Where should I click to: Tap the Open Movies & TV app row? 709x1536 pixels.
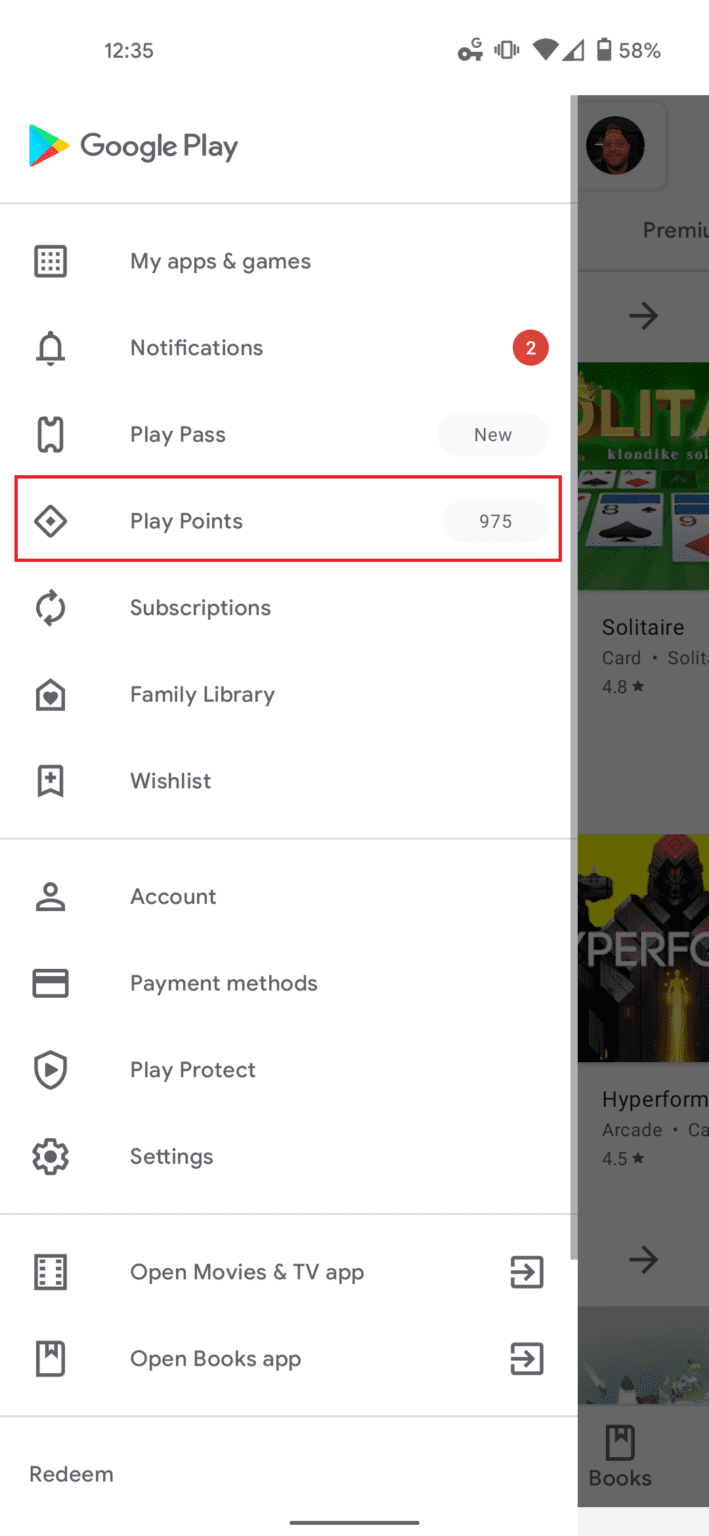click(247, 1271)
